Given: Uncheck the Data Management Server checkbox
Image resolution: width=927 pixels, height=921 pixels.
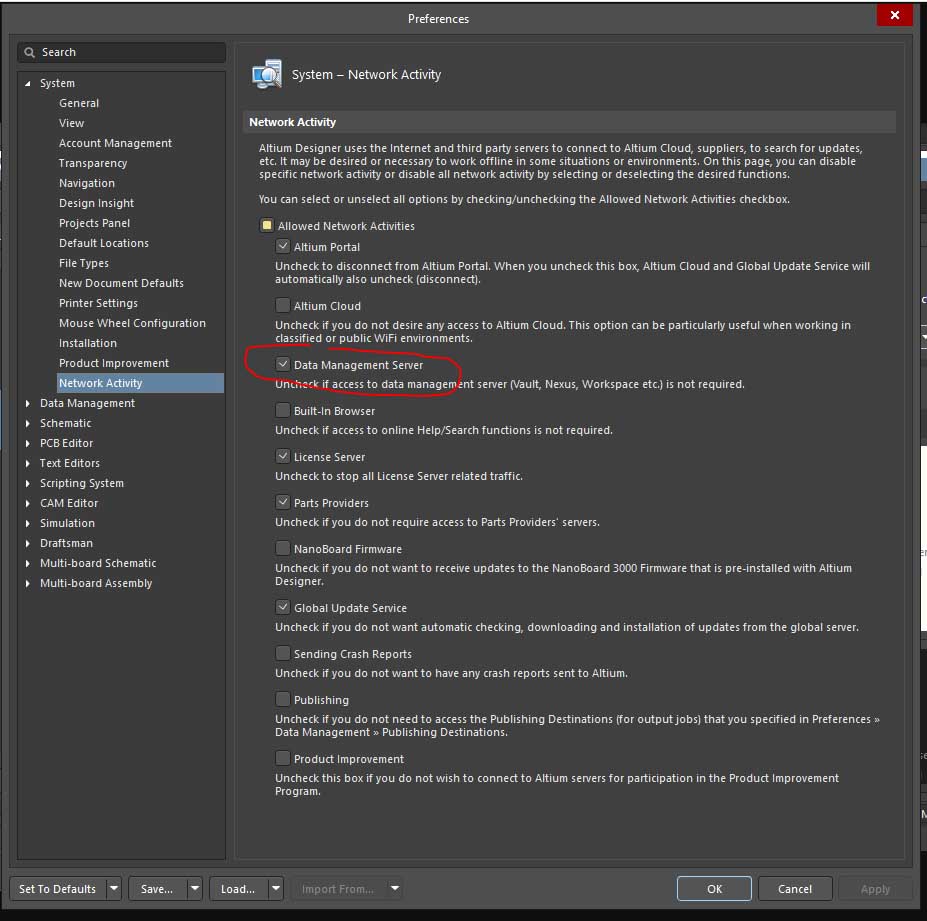Looking at the screenshot, I should (x=283, y=365).
